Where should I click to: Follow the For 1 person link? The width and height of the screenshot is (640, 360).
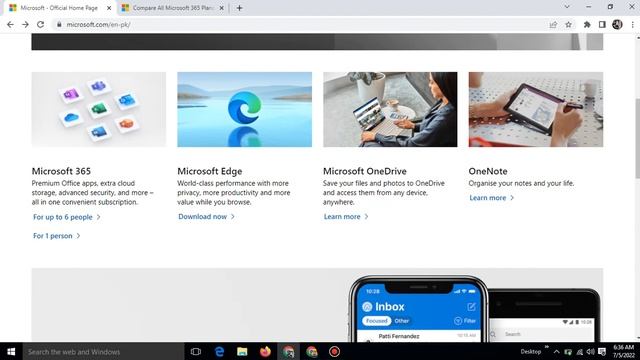coord(56,236)
